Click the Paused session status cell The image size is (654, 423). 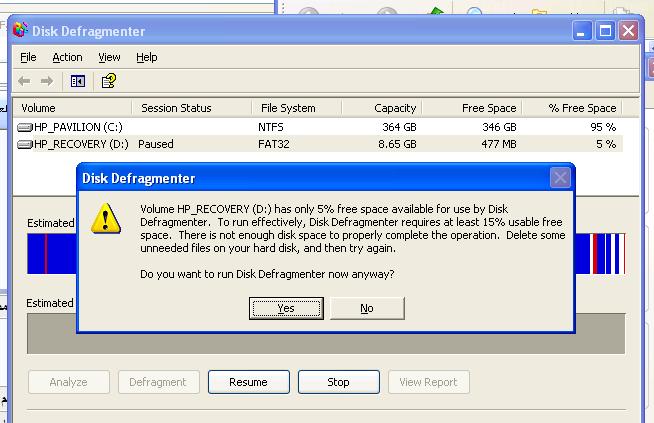point(156,144)
